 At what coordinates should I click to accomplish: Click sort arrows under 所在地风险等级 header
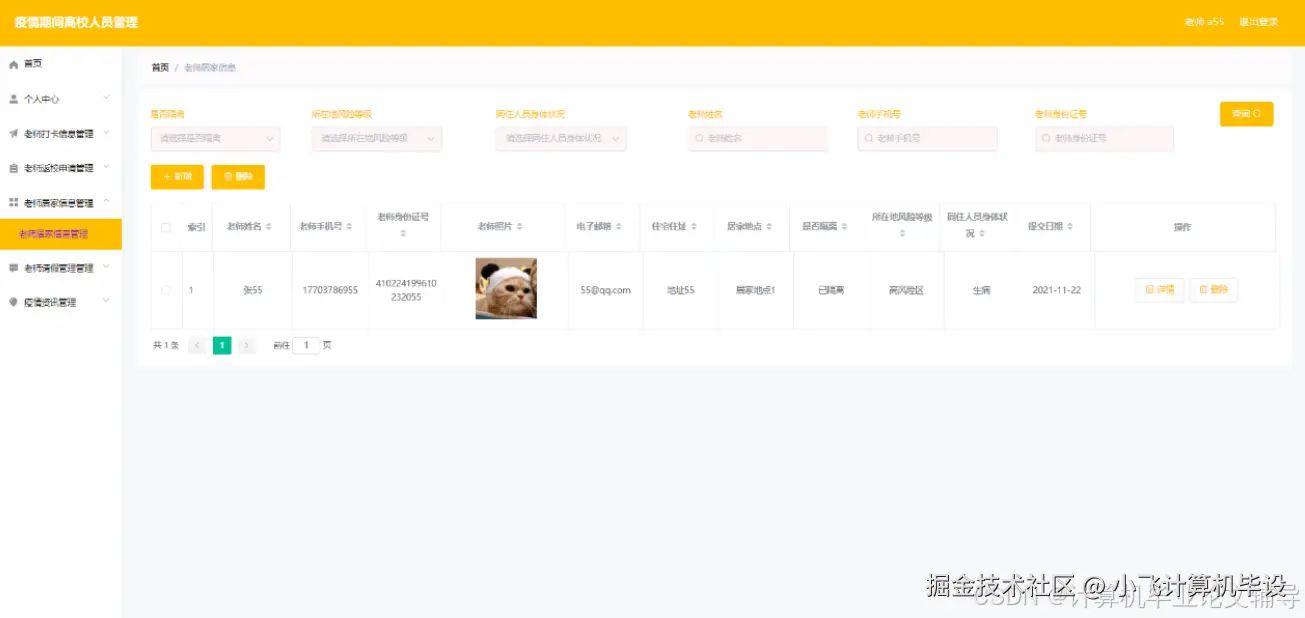pyautogui.click(x=902, y=233)
